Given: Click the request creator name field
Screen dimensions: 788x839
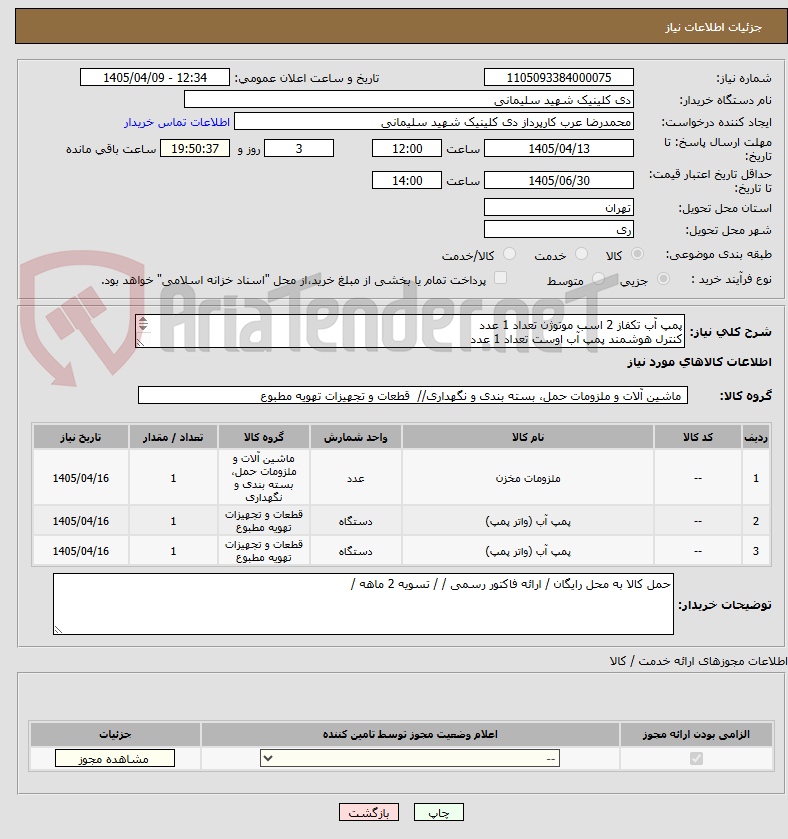Looking at the screenshot, I should point(434,121).
